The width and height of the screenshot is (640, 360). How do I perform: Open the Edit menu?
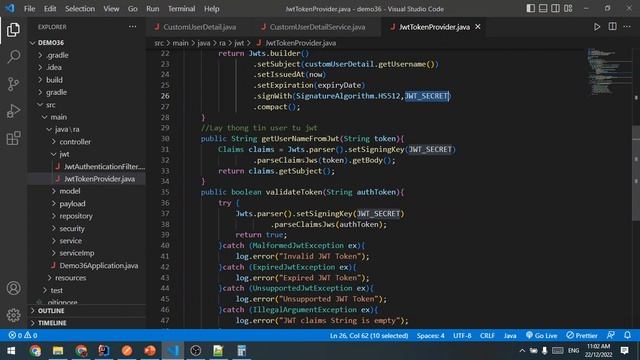[50, 9]
